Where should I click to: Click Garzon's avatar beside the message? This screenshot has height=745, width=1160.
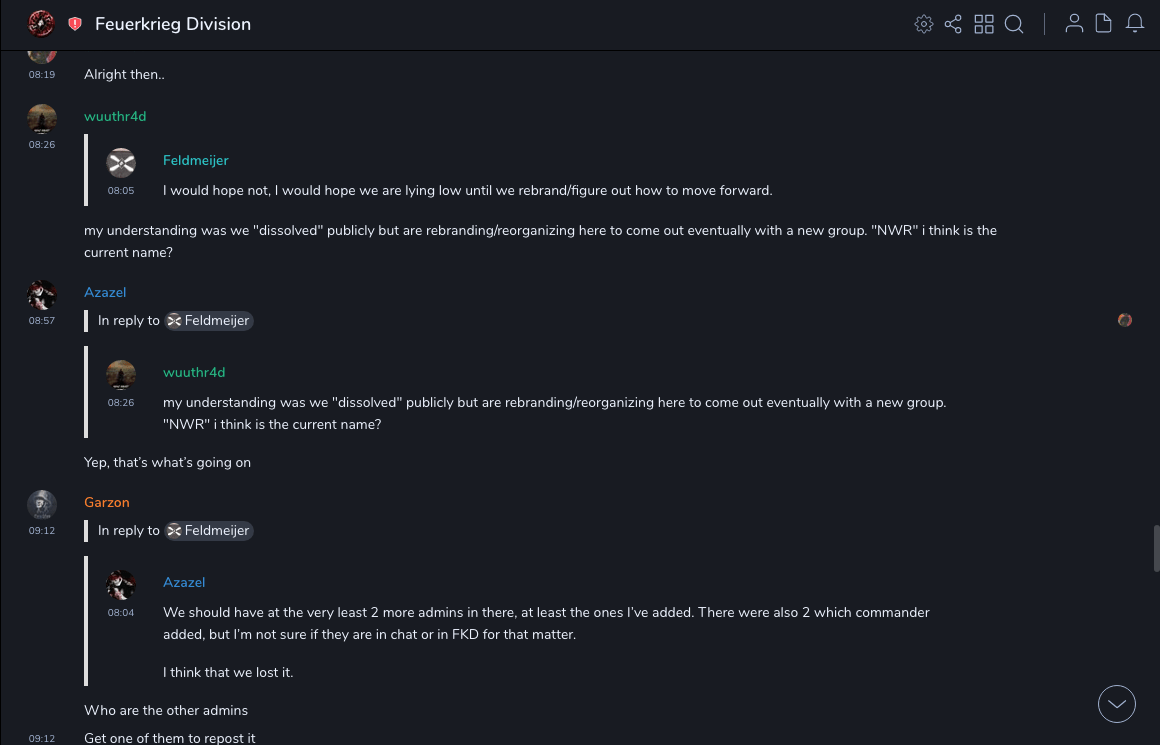click(x=42, y=504)
